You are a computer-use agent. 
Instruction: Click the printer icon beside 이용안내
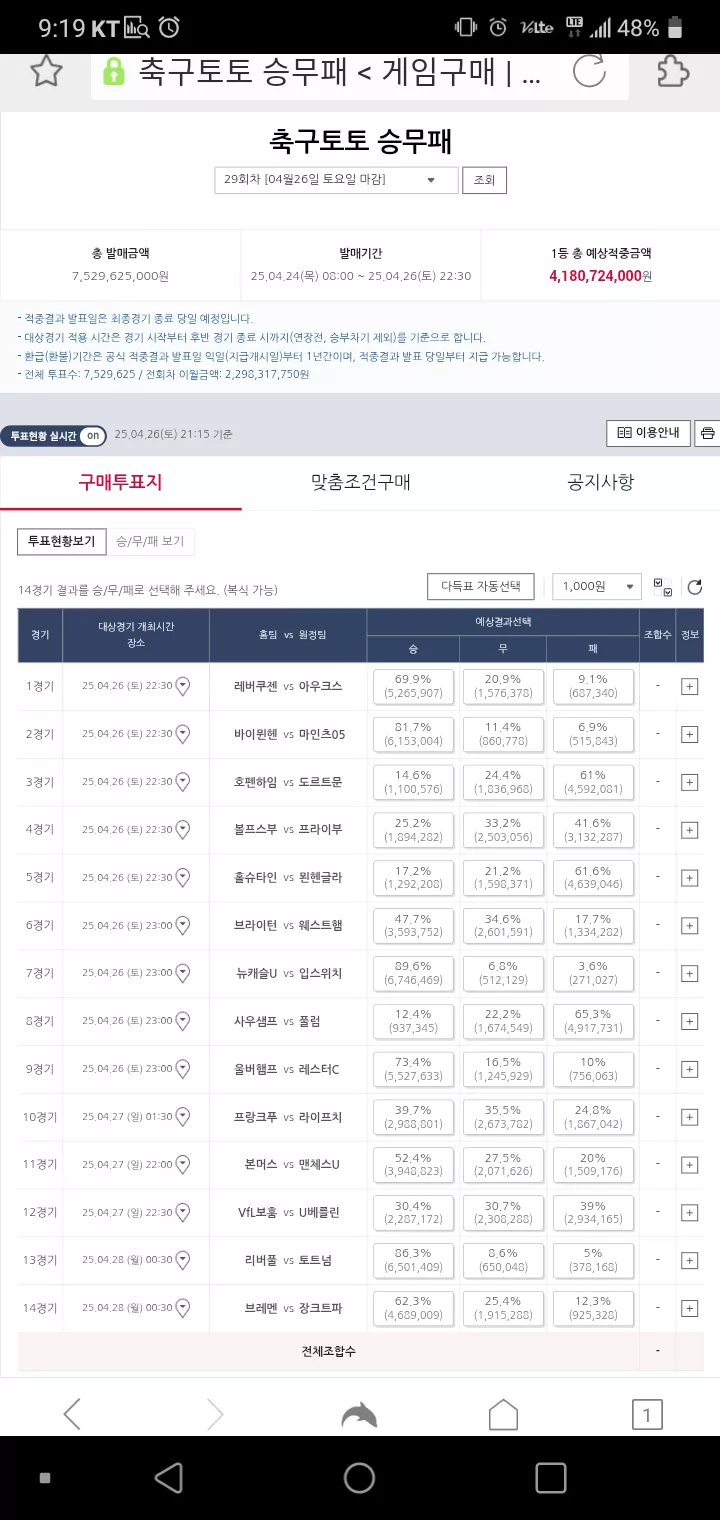pyautogui.click(x=708, y=433)
